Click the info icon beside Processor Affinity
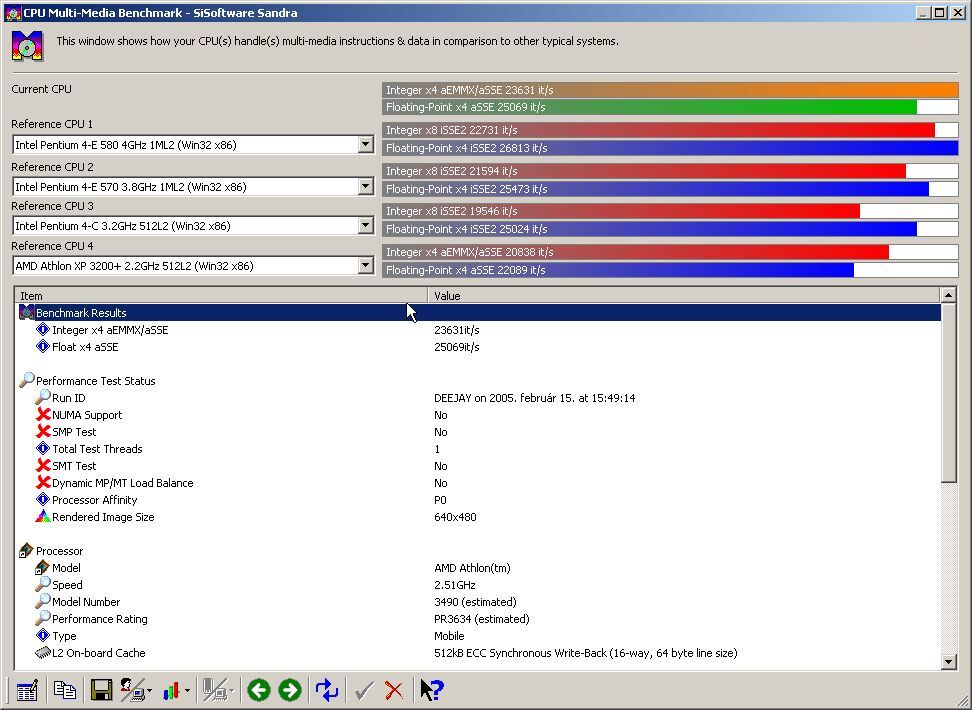The image size is (972, 710). (x=43, y=499)
